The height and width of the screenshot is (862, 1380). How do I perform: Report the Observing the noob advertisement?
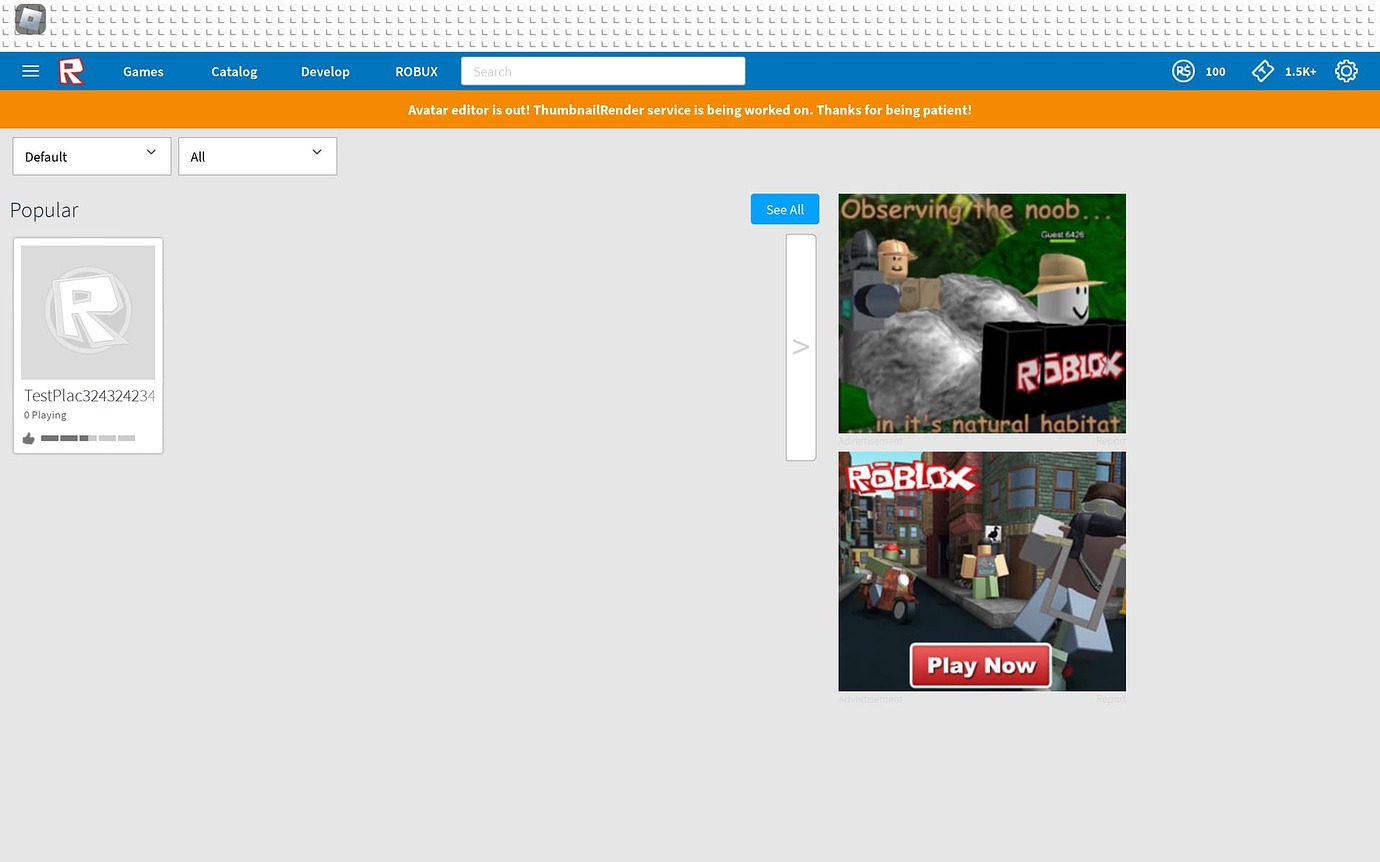click(1110, 440)
